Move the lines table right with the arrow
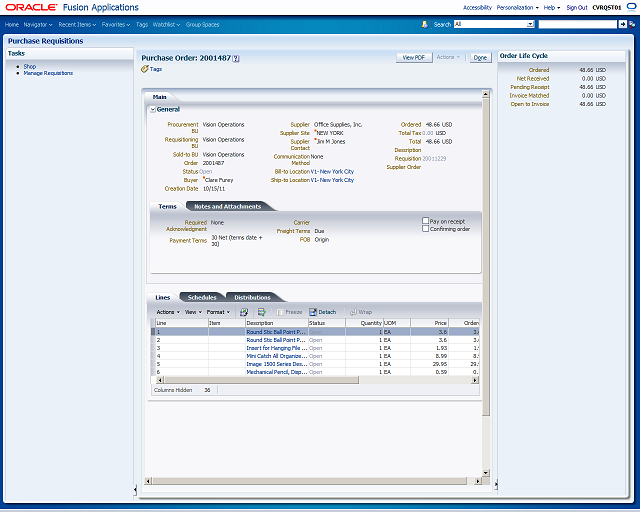Screen dimensions: 640x512 pos(475,380)
